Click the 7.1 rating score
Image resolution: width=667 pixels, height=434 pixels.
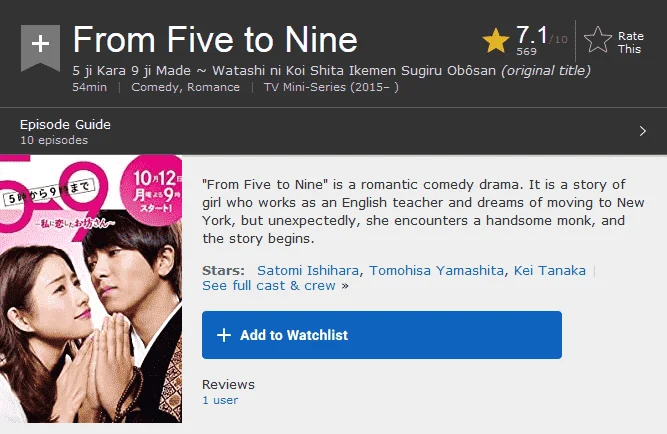click(x=532, y=35)
